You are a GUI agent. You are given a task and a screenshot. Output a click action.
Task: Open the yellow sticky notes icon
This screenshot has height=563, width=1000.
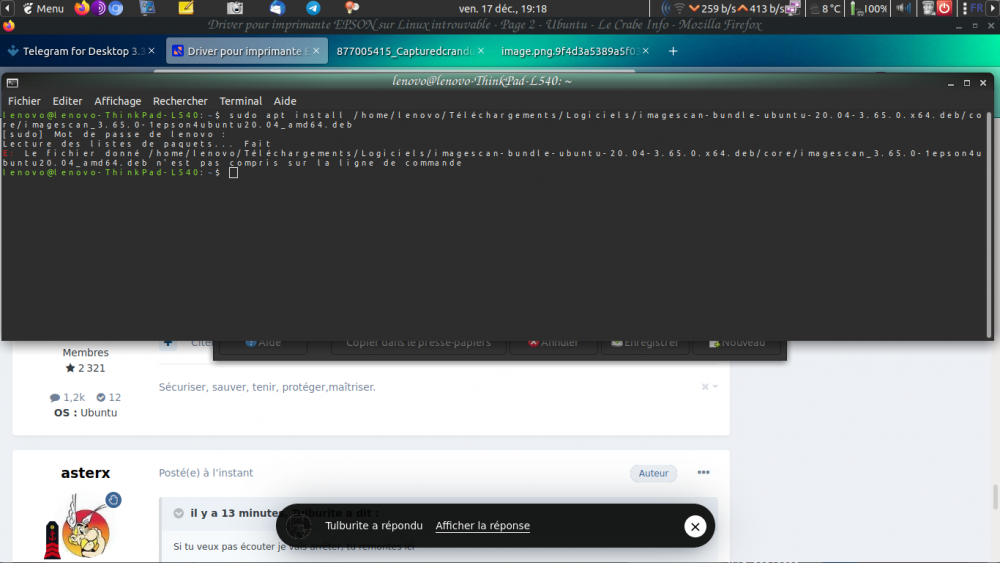point(186,8)
